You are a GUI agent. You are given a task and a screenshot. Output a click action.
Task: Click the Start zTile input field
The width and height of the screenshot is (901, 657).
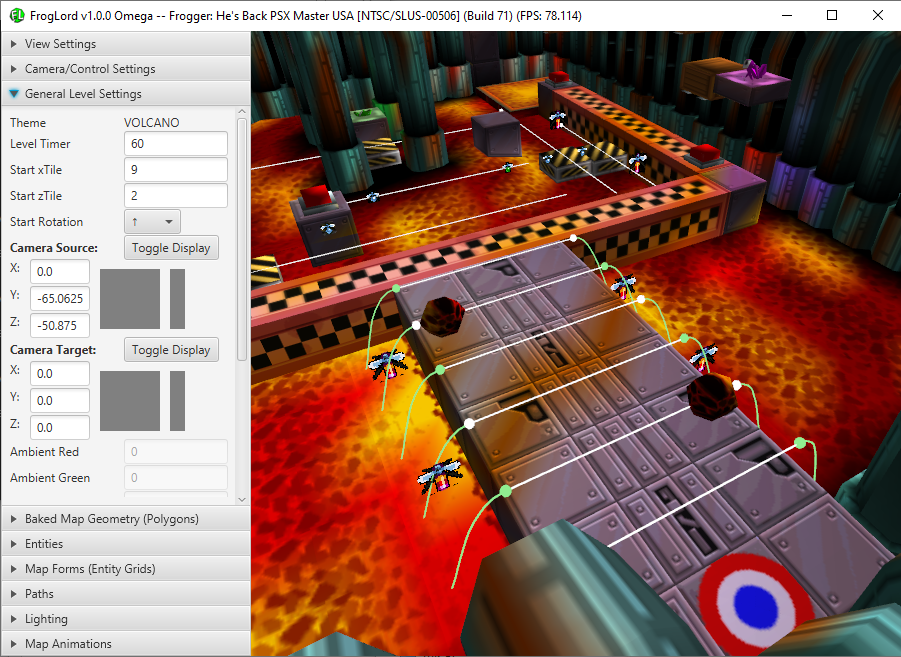point(176,195)
